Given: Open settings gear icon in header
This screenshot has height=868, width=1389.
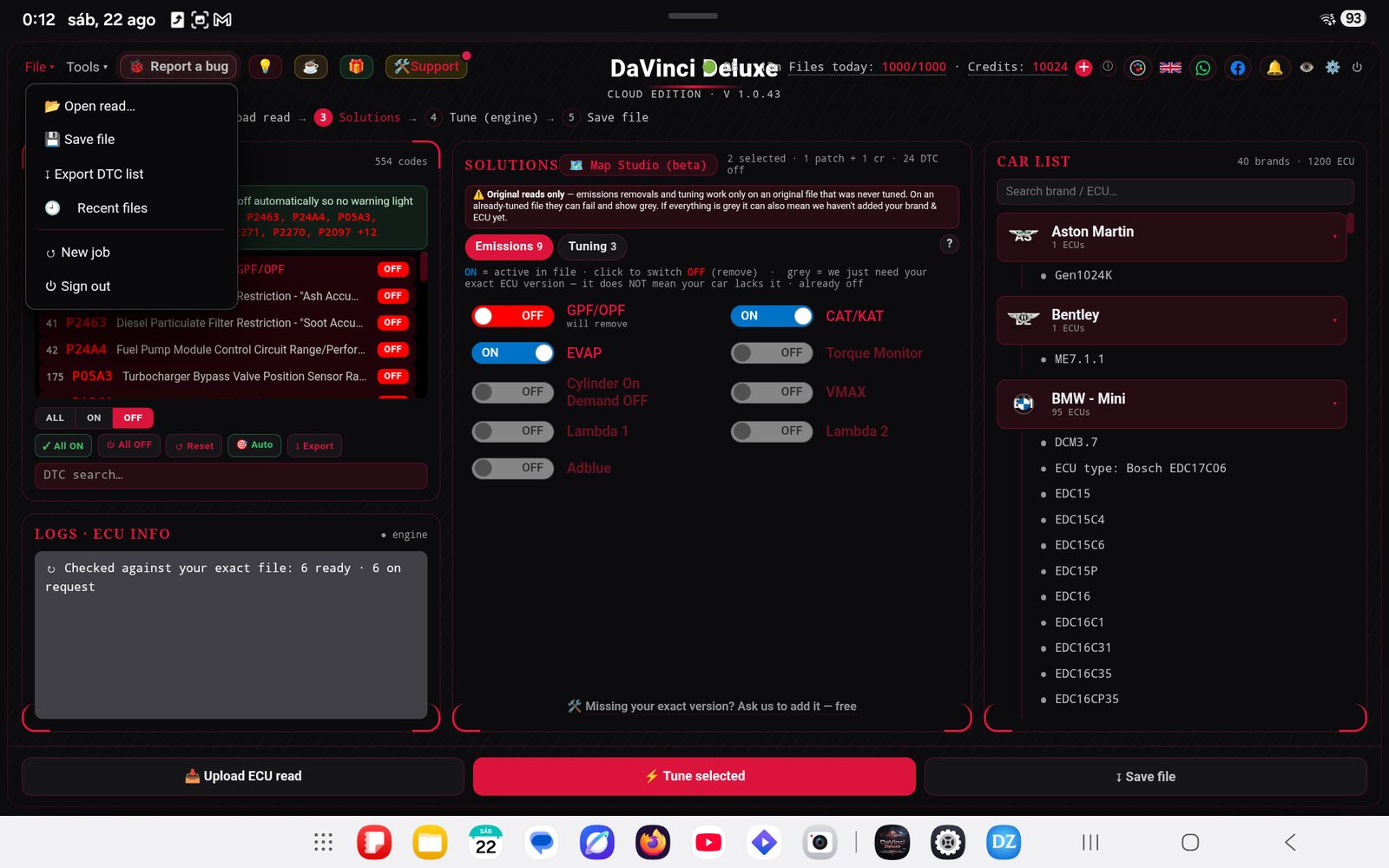Looking at the screenshot, I should 1333,67.
